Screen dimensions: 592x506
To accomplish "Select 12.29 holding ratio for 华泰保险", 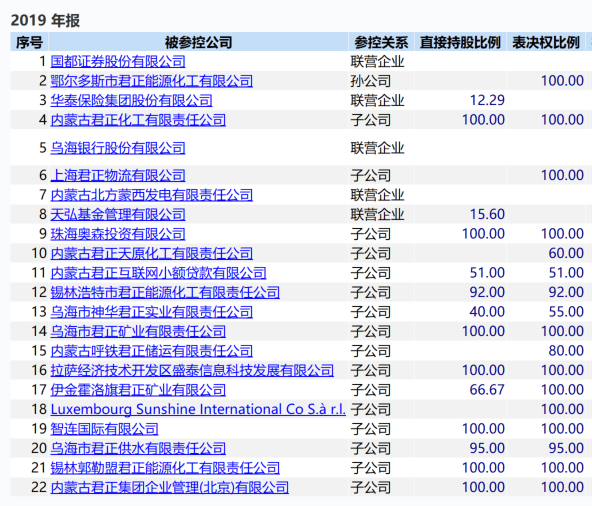I will (487, 100).
